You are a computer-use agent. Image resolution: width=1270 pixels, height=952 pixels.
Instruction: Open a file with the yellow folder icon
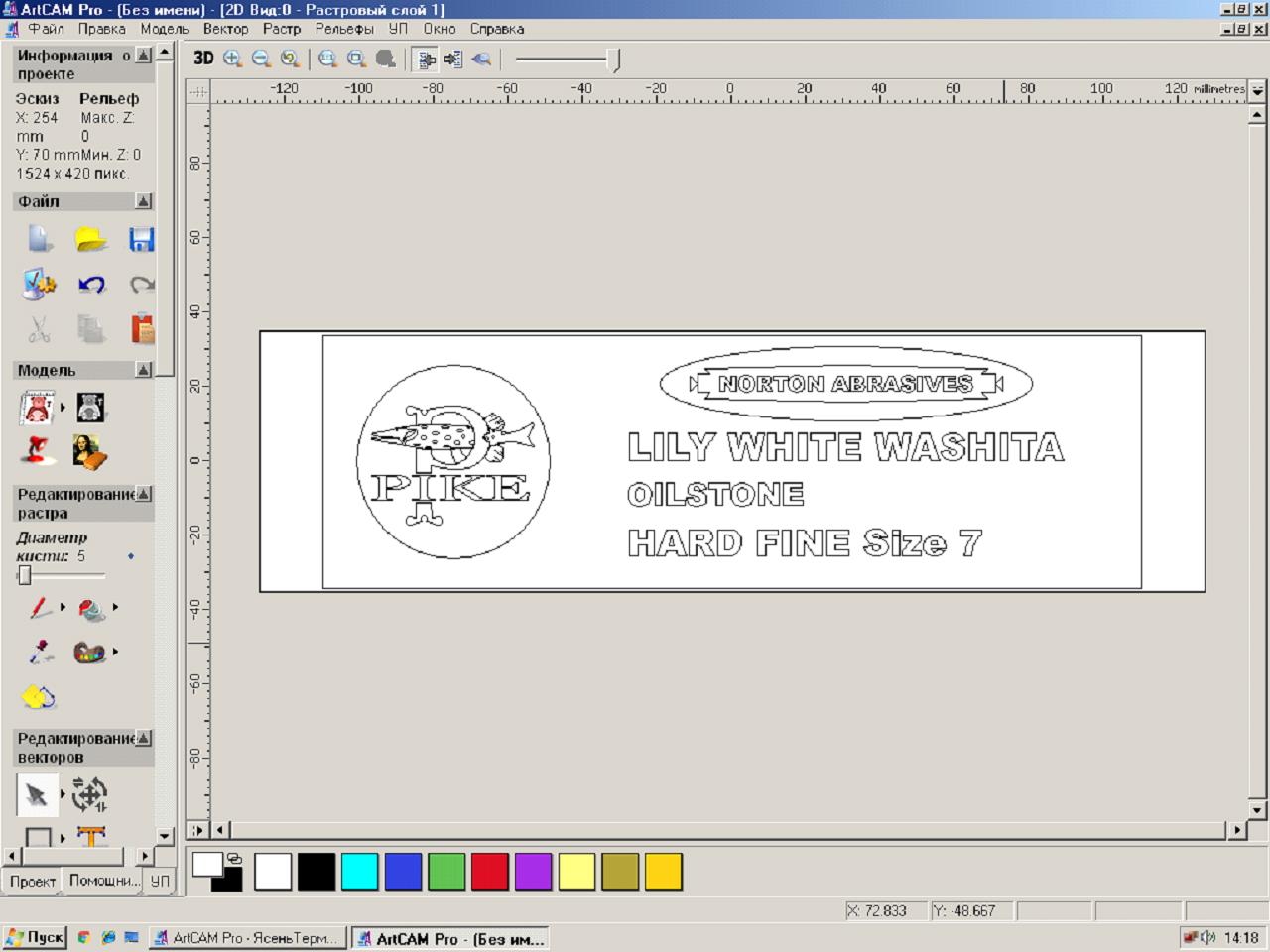coord(91,240)
